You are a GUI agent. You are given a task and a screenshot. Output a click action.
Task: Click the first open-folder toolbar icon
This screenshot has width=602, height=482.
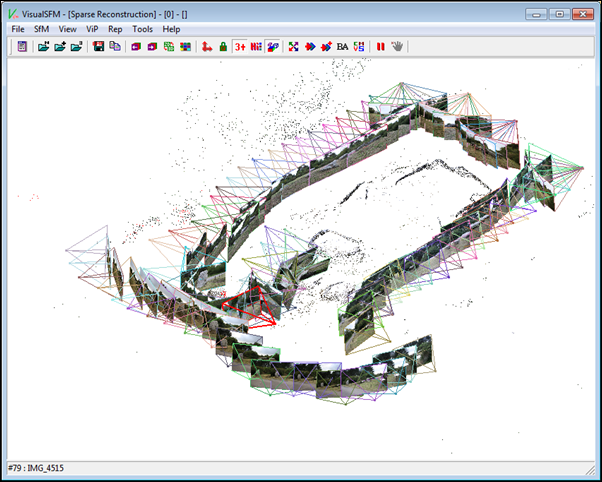pyautogui.click(x=44, y=47)
